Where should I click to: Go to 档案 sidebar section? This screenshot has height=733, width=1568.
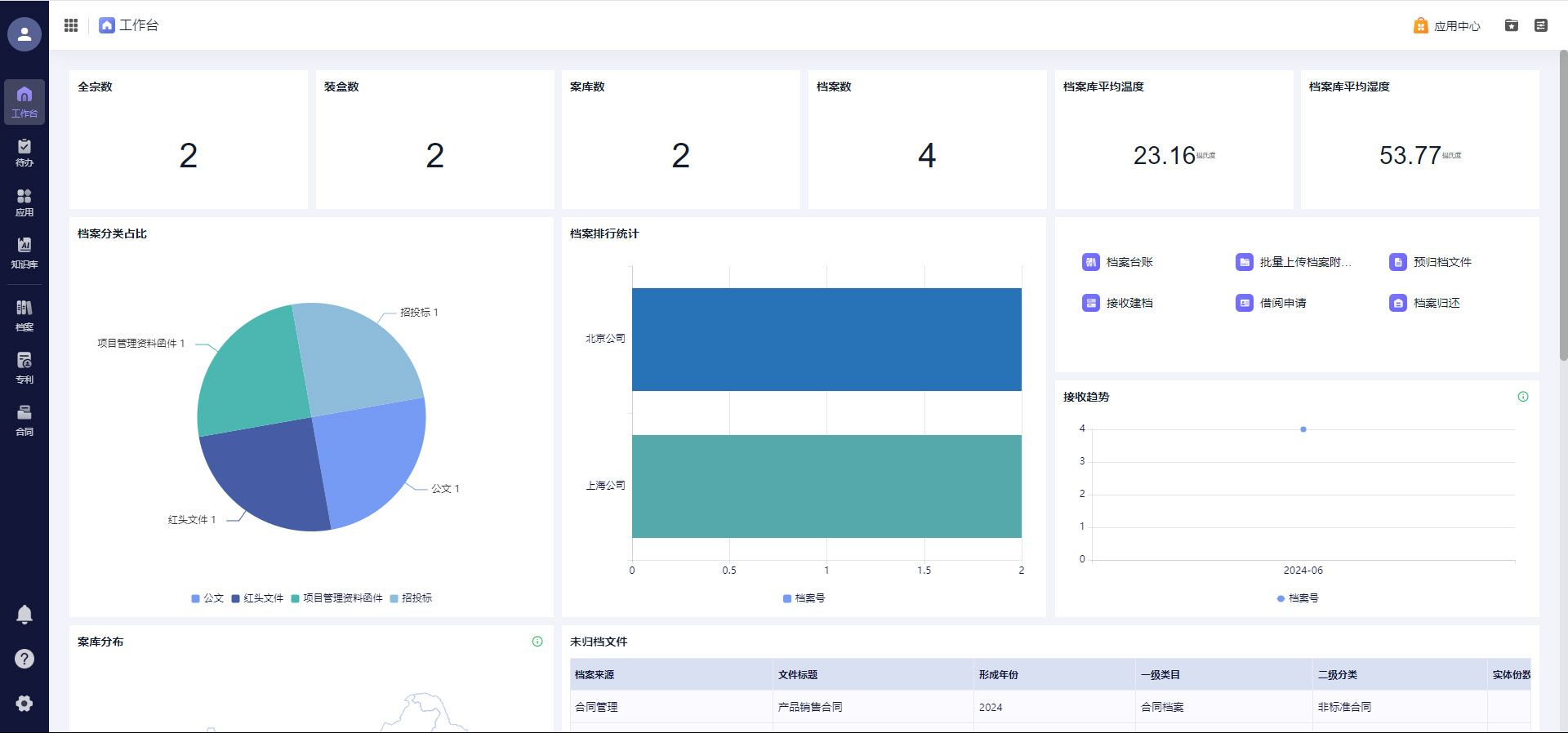[x=24, y=315]
